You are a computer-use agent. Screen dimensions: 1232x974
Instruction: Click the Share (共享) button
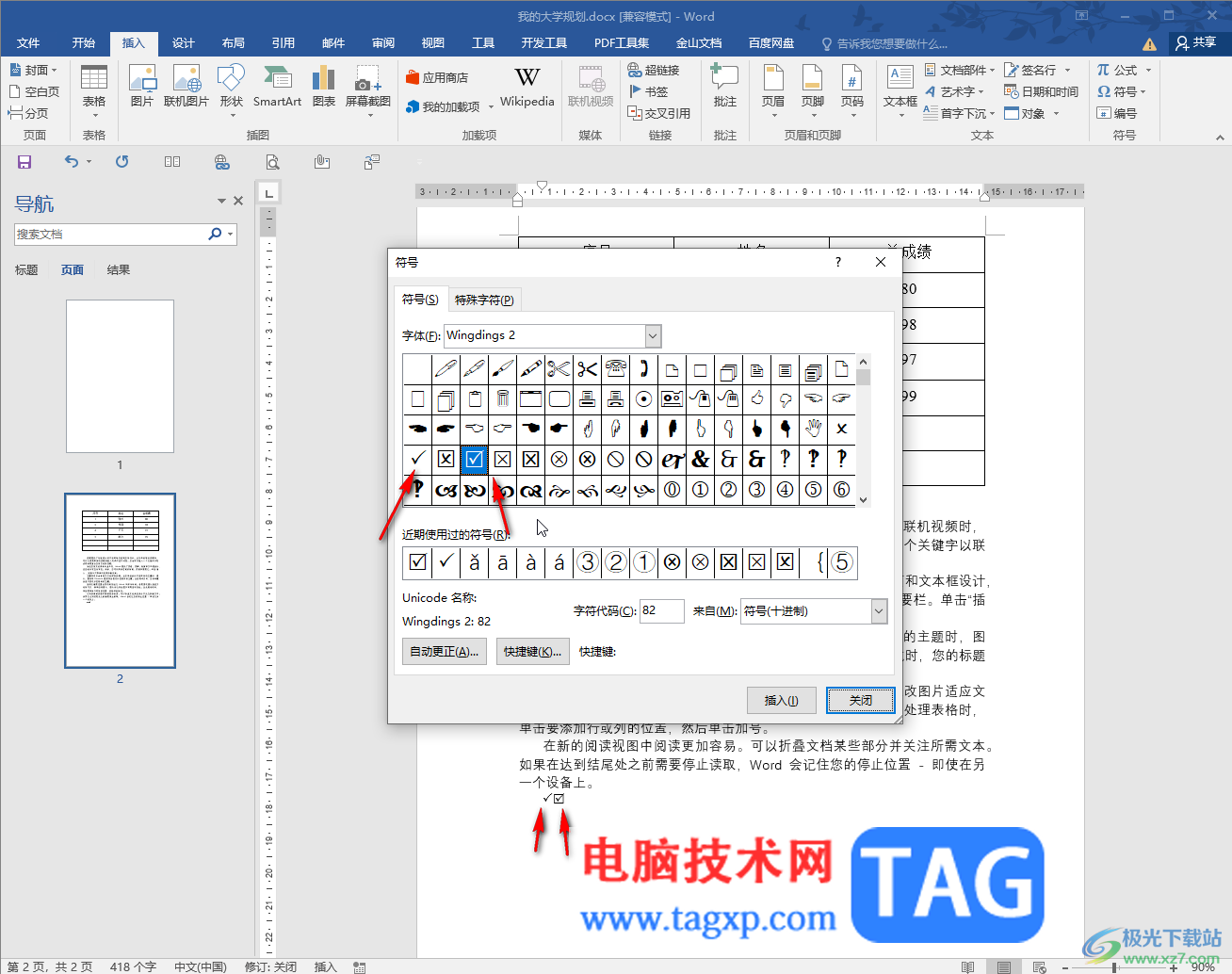1196,42
